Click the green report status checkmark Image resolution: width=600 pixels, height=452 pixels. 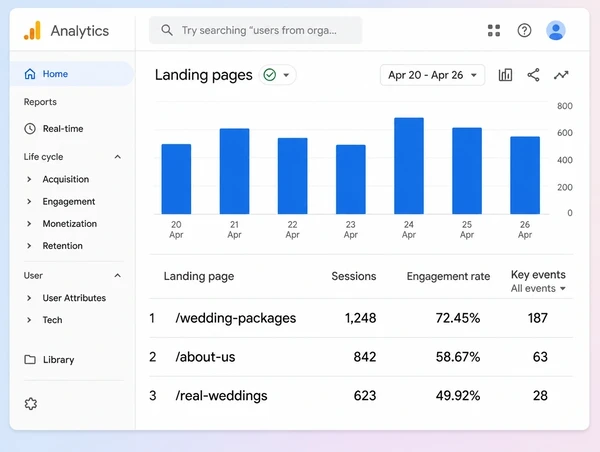tap(270, 75)
